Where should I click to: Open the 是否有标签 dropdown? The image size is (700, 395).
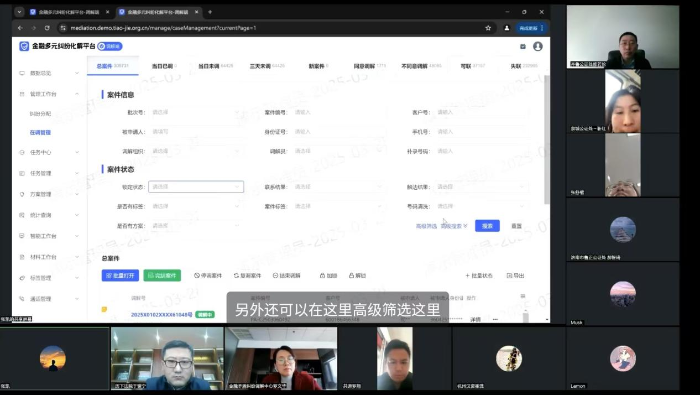point(196,206)
